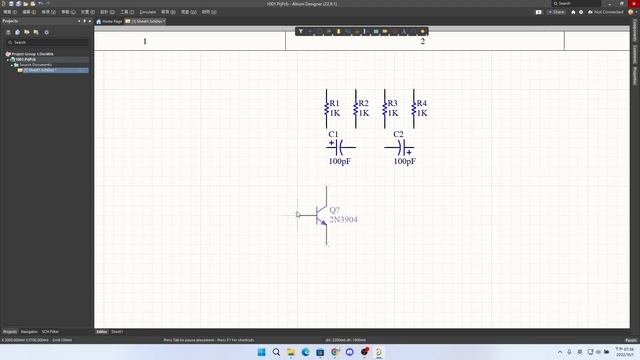Select the Place Wire tool in Active Bar
The width and height of the screenshot is (640, 360).
(x=348, y=31)
